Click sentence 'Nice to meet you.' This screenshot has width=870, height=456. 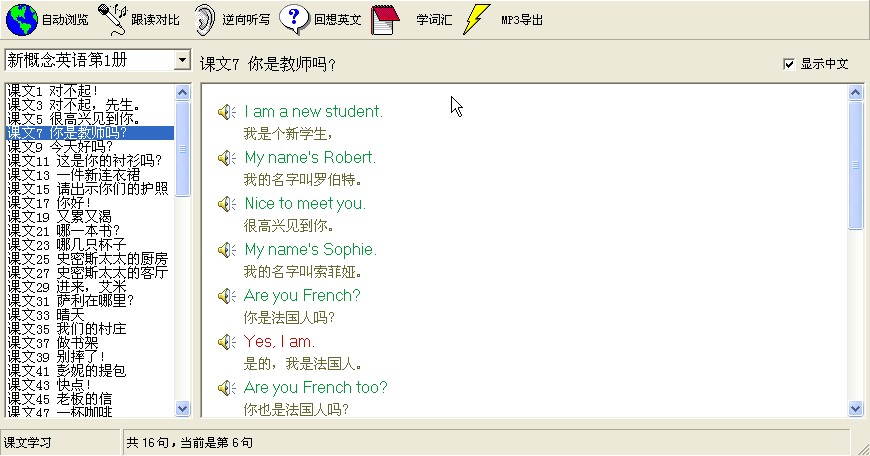tap(305, 204)
